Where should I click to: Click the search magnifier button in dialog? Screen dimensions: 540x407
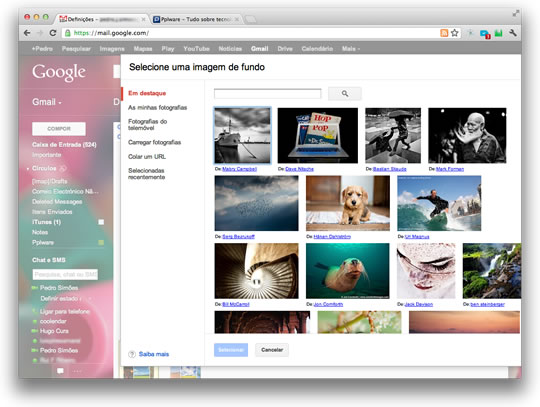point(345,93)
